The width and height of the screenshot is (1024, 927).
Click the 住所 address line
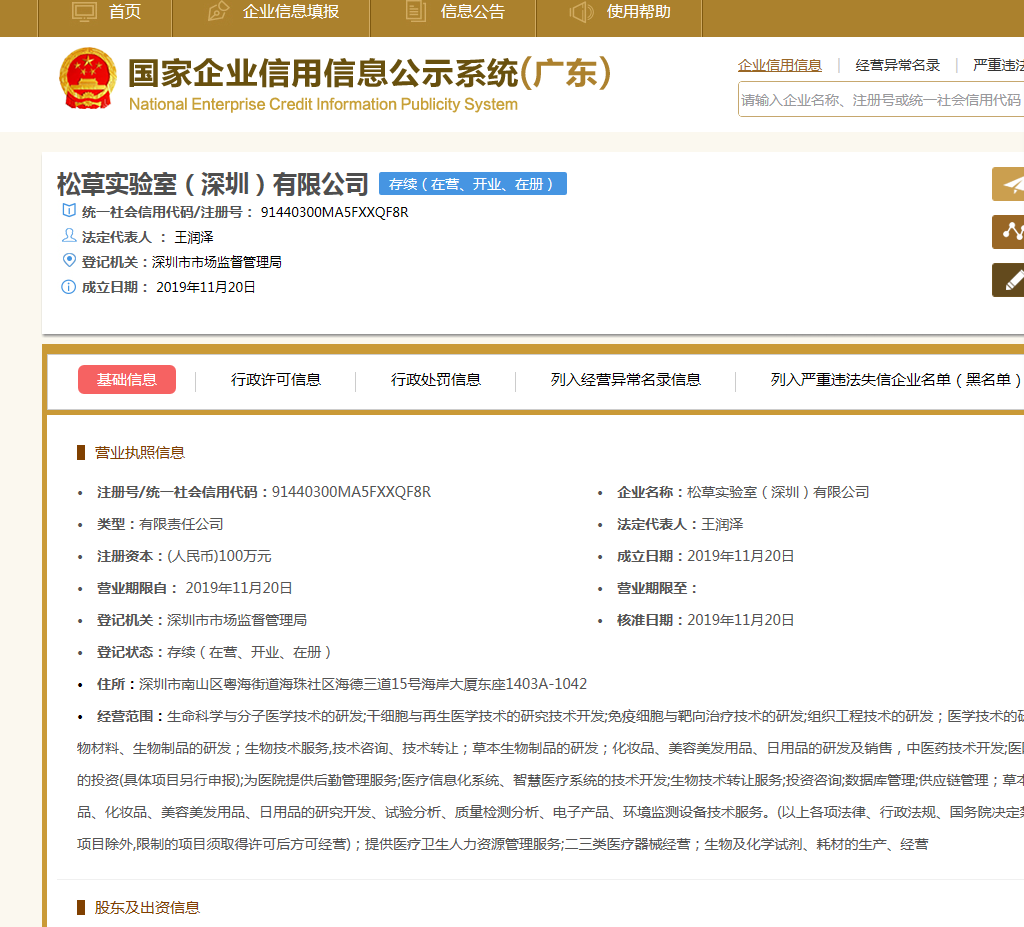pos(342,684)
